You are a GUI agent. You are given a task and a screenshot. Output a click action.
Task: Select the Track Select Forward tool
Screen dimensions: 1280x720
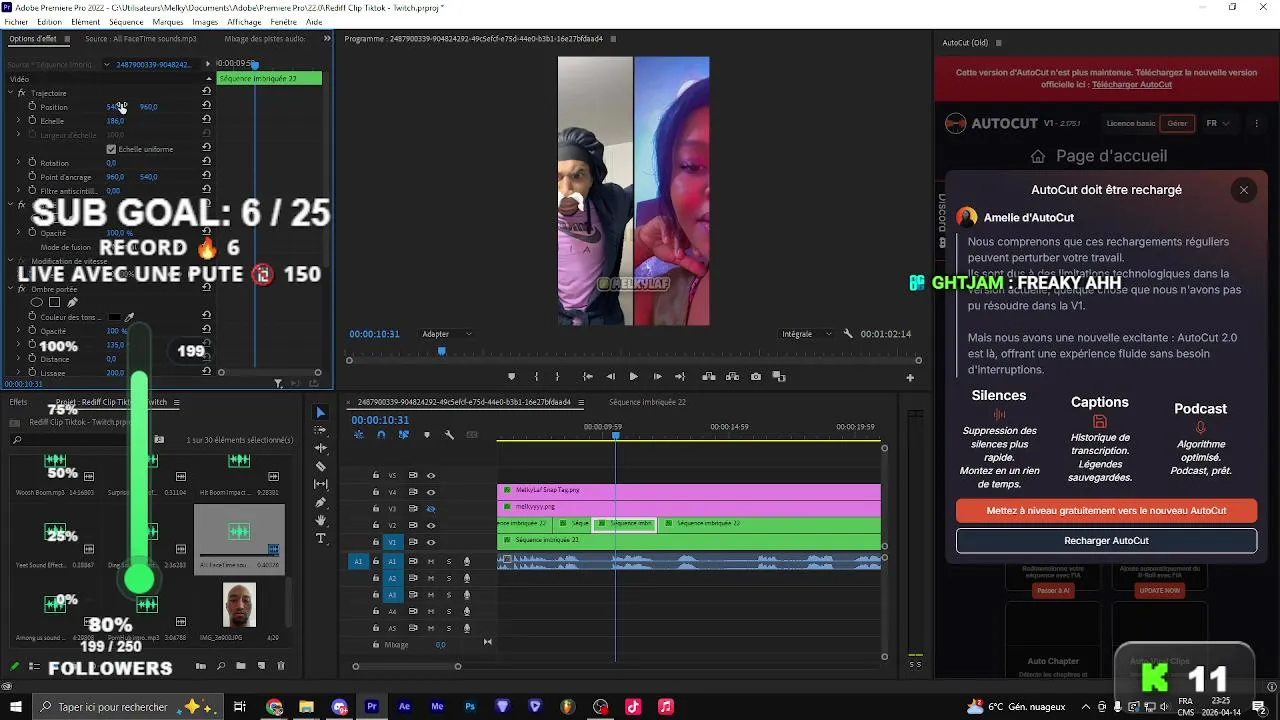click(320, 431)
